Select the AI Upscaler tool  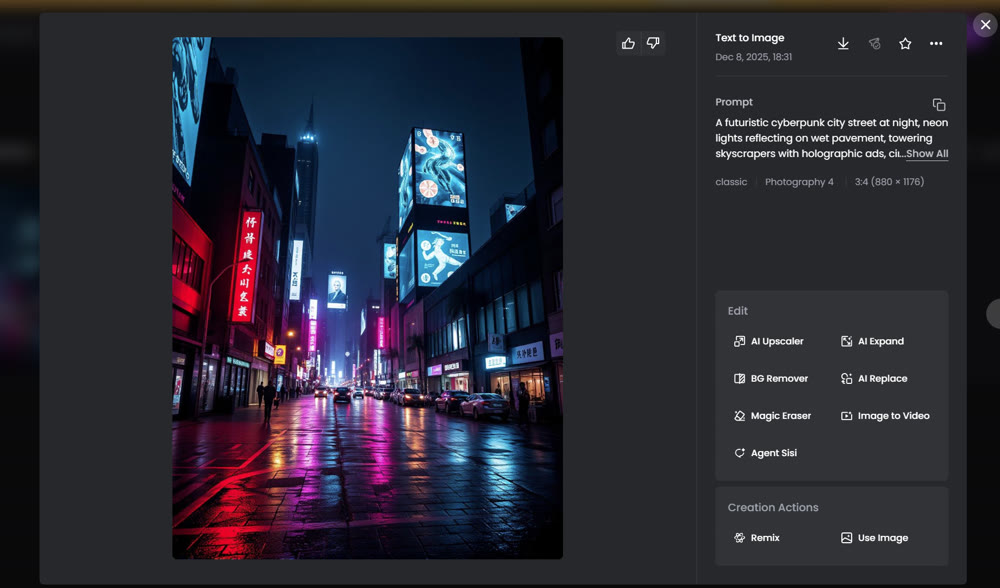[770, 341]
